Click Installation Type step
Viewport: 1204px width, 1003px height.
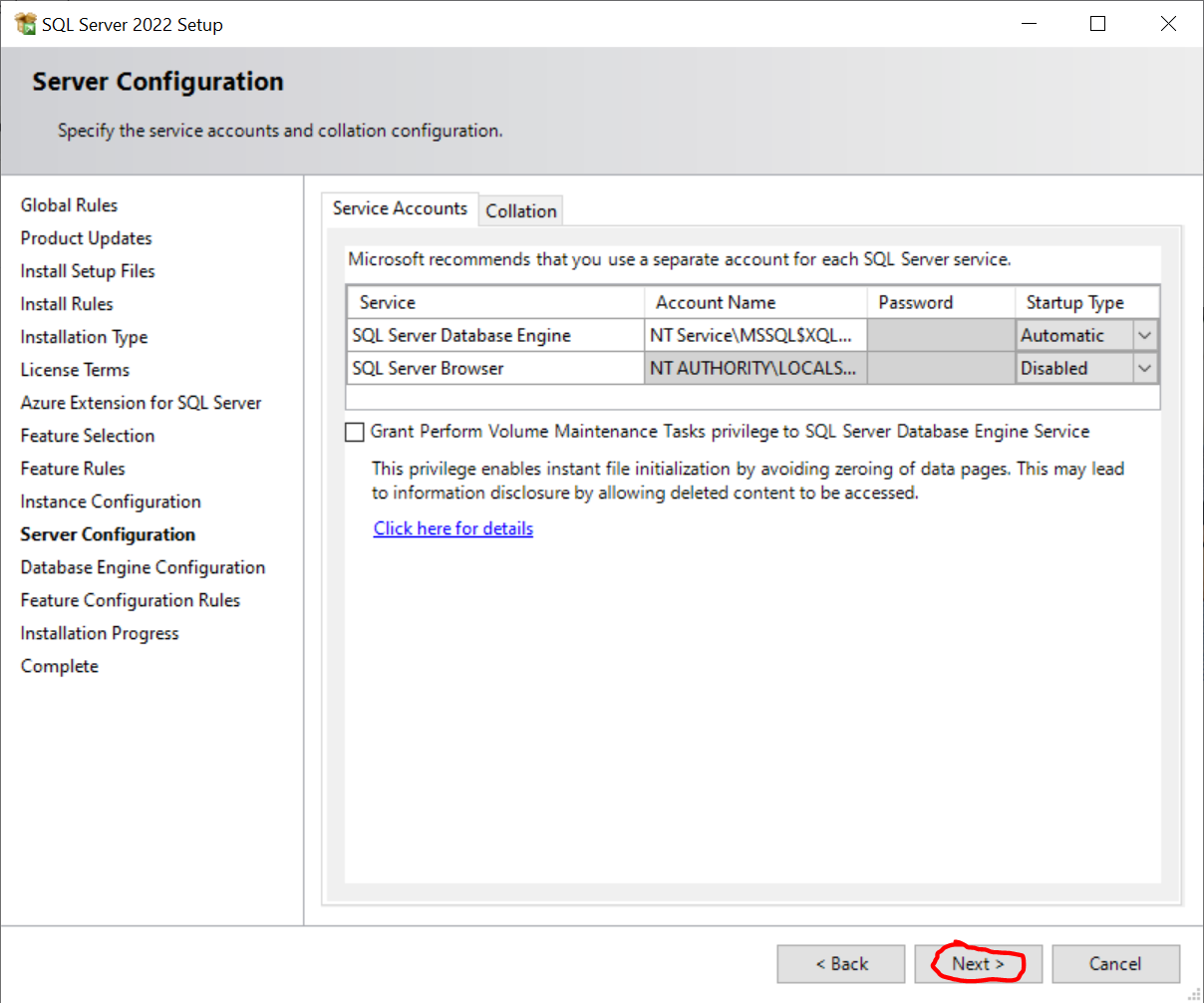[x=84, y=337]
